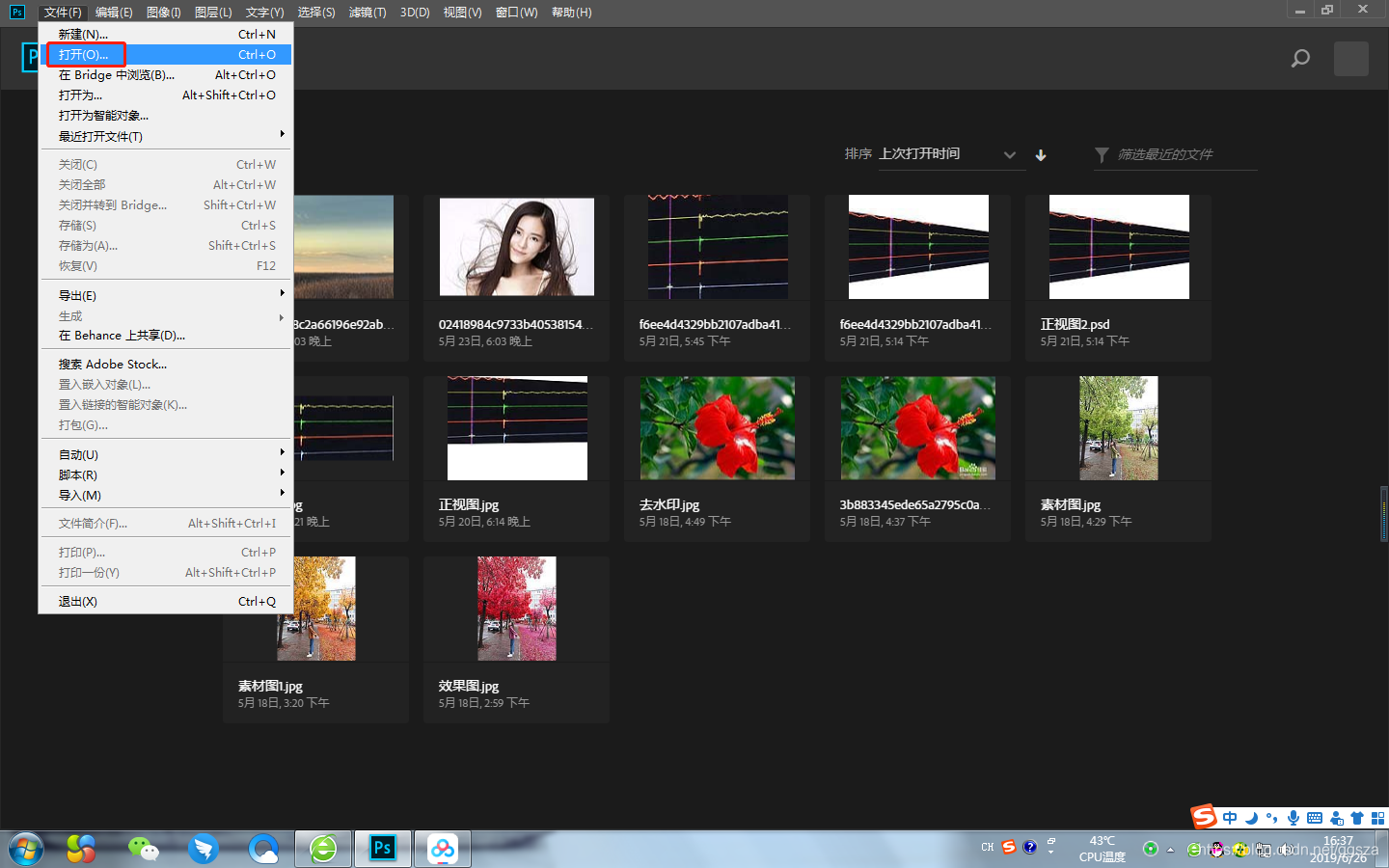Expand the 导出(E) submenu
The width and height of the screenshot is (1389, 868).
[x=165, y=295]
